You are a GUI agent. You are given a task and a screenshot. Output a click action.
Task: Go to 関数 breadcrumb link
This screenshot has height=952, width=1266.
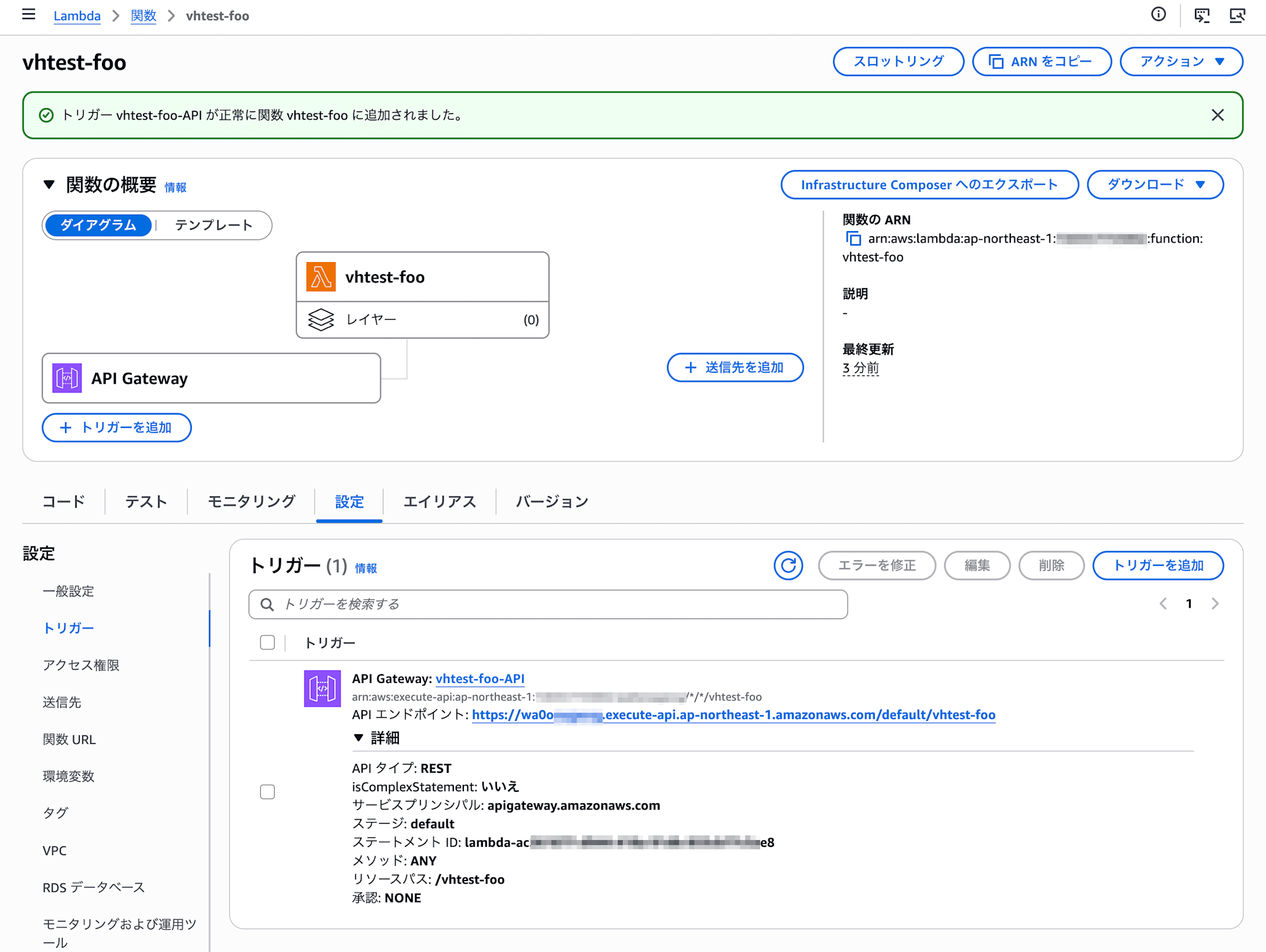pyautogui.click(x=144, y=16)
